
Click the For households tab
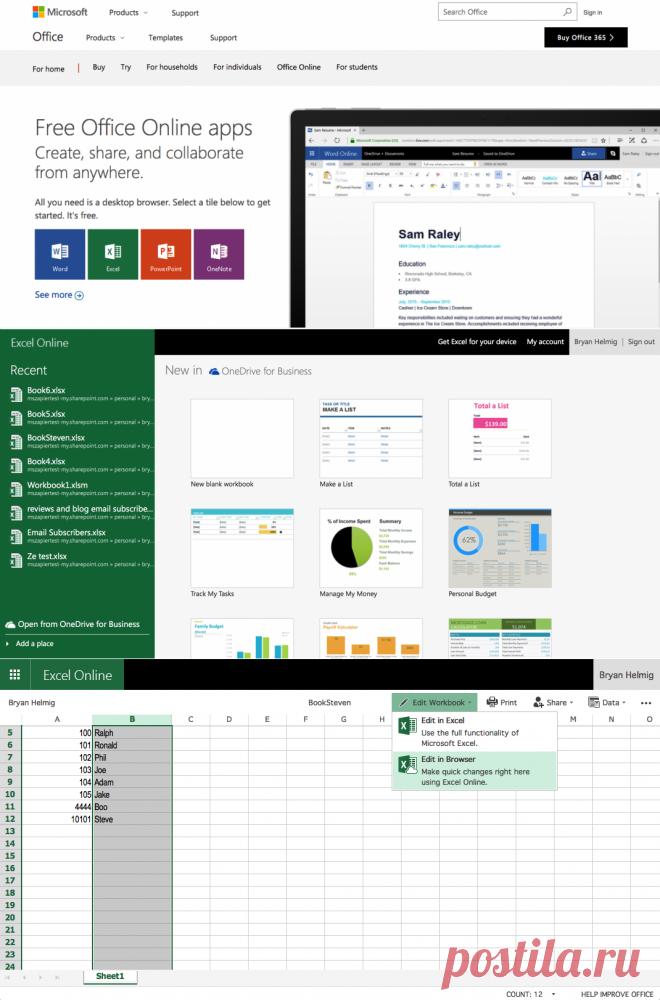tap(172, 67)
